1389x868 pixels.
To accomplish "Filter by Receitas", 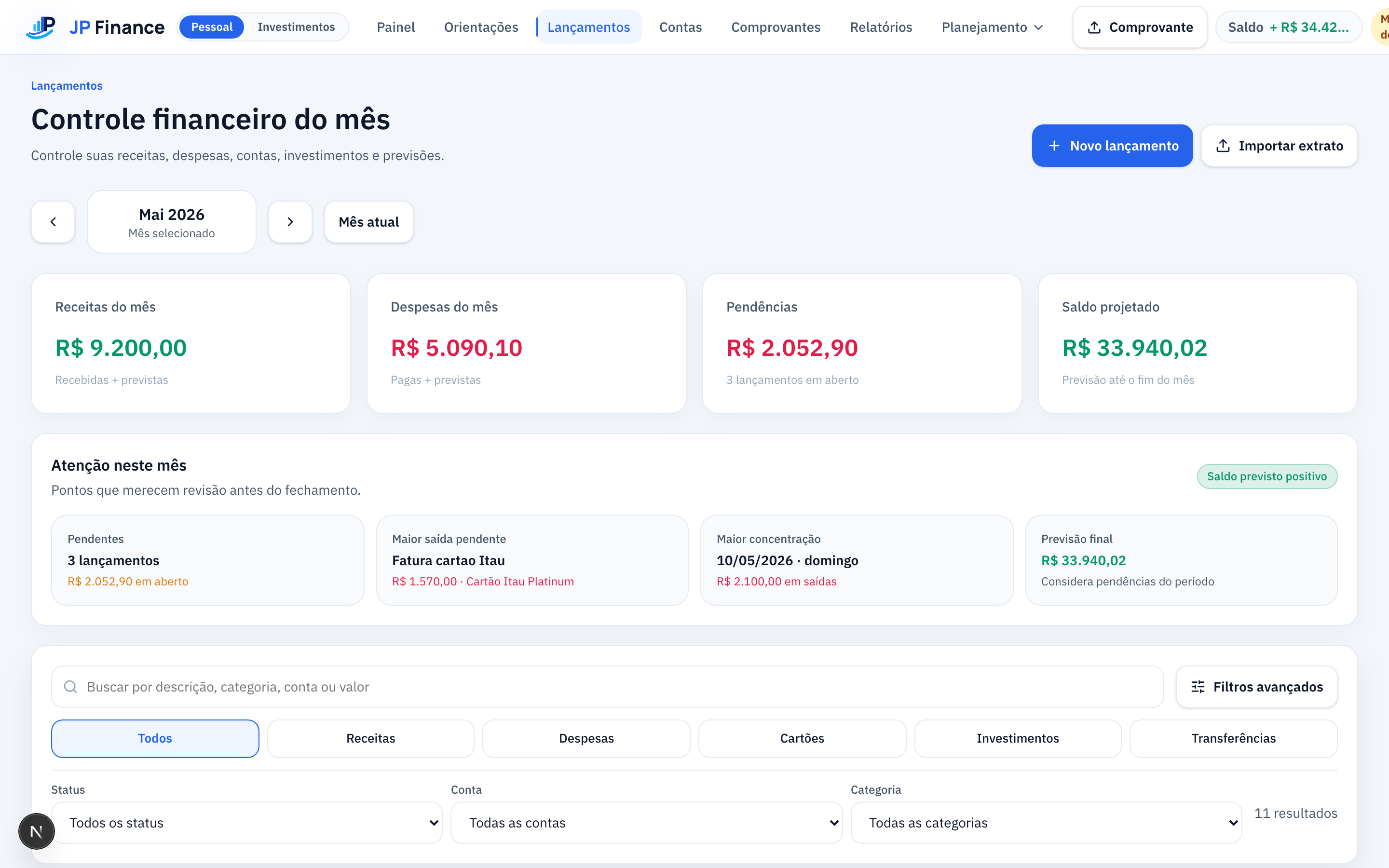I will click(x=371, y=738).
